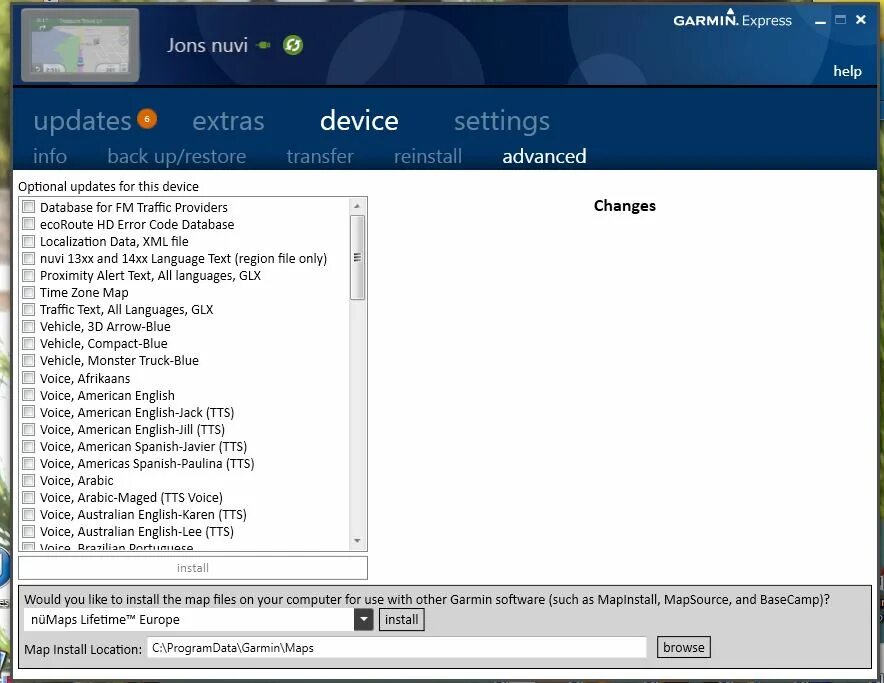The image size is (884, 683).
Task: Open the updates tab
Action: click(82, 121)
